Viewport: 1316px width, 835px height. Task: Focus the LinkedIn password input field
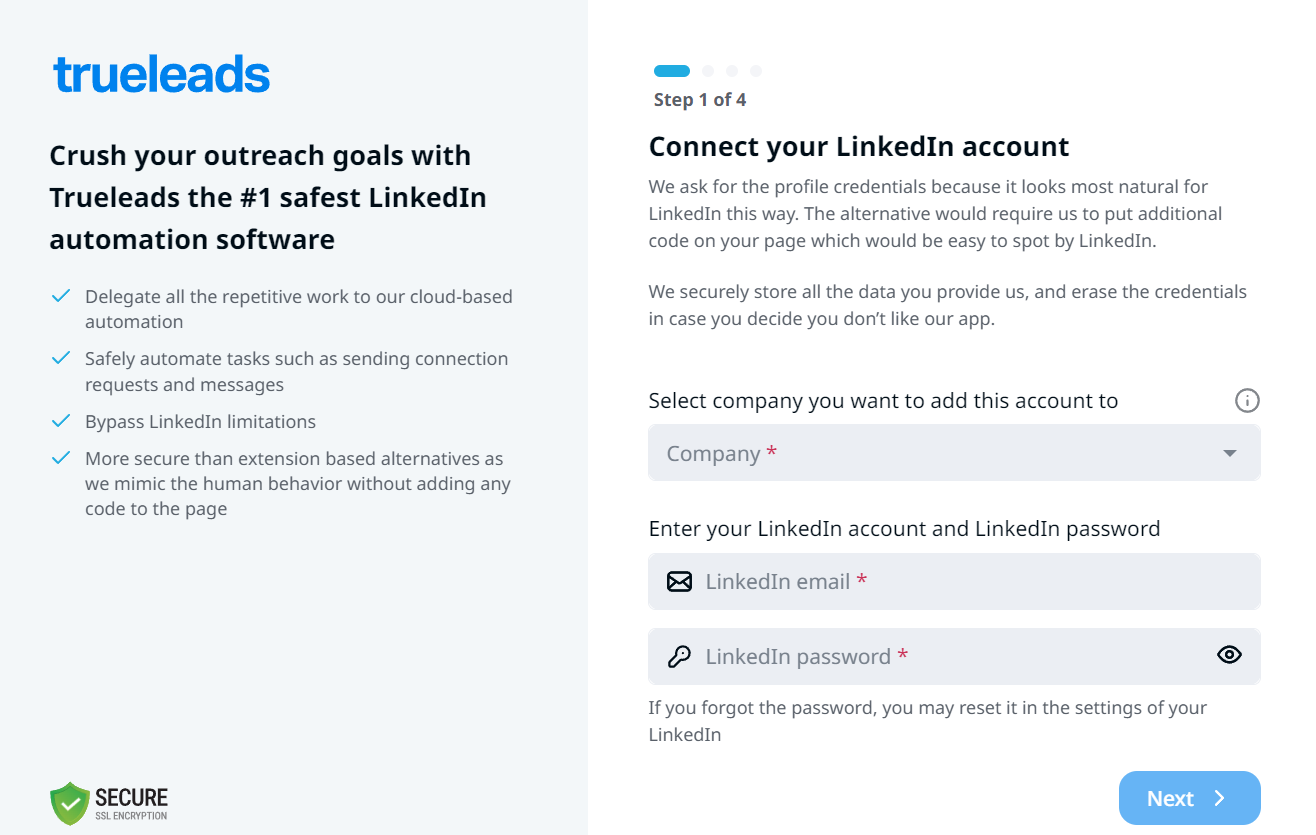(x=950, y=657)
